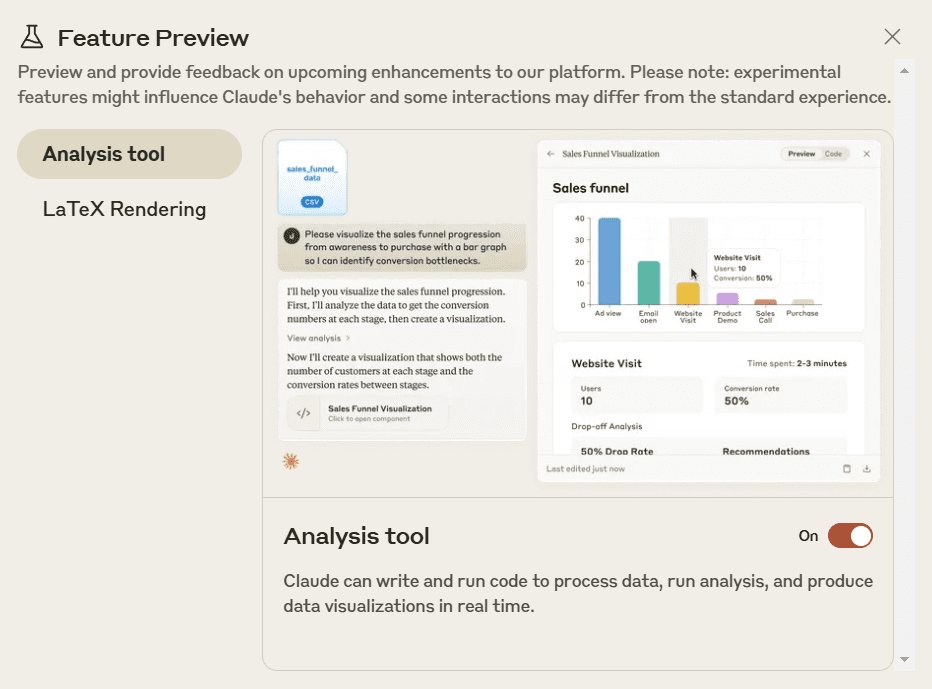Switch to the Code view toggle
The image size is (932, 689).
pos(833,154)
